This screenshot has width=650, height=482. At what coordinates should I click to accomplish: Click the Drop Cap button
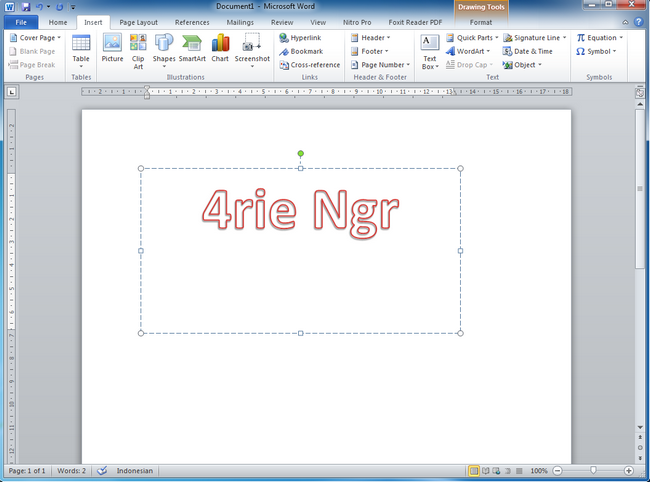click(x=470, y=65)
